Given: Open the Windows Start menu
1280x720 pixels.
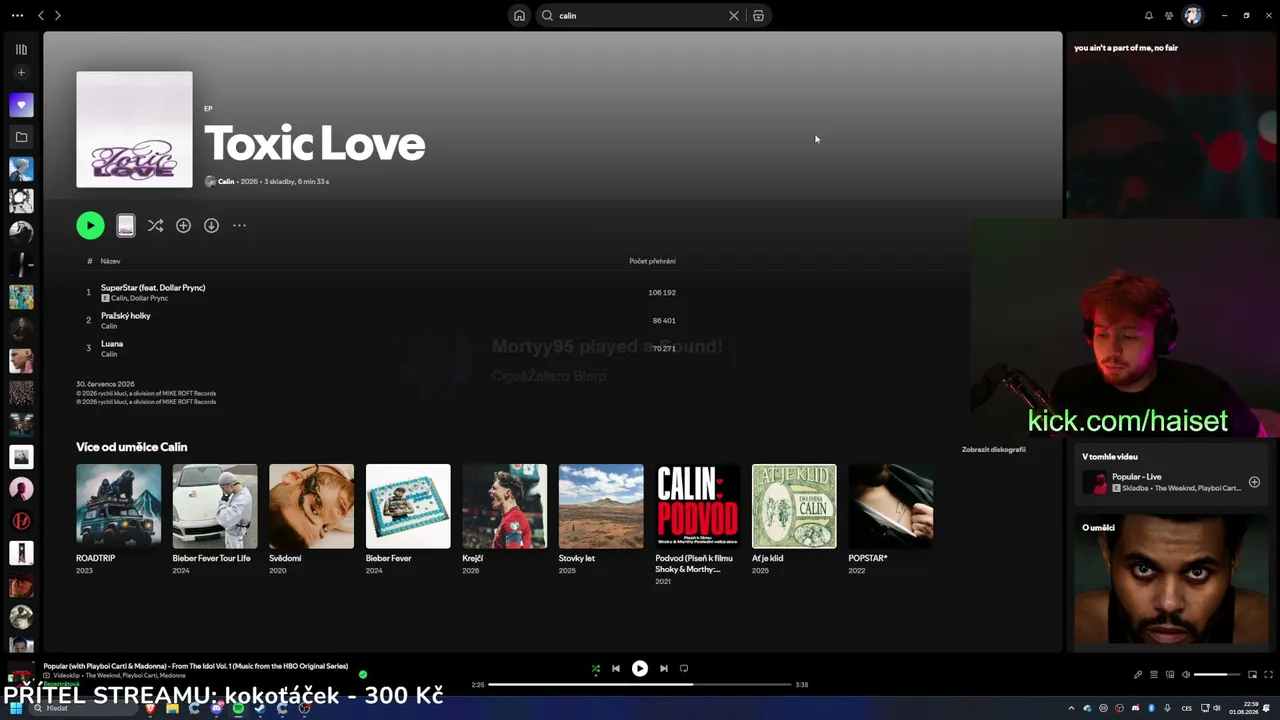Looking at the screenshot, I should [16, 709].
